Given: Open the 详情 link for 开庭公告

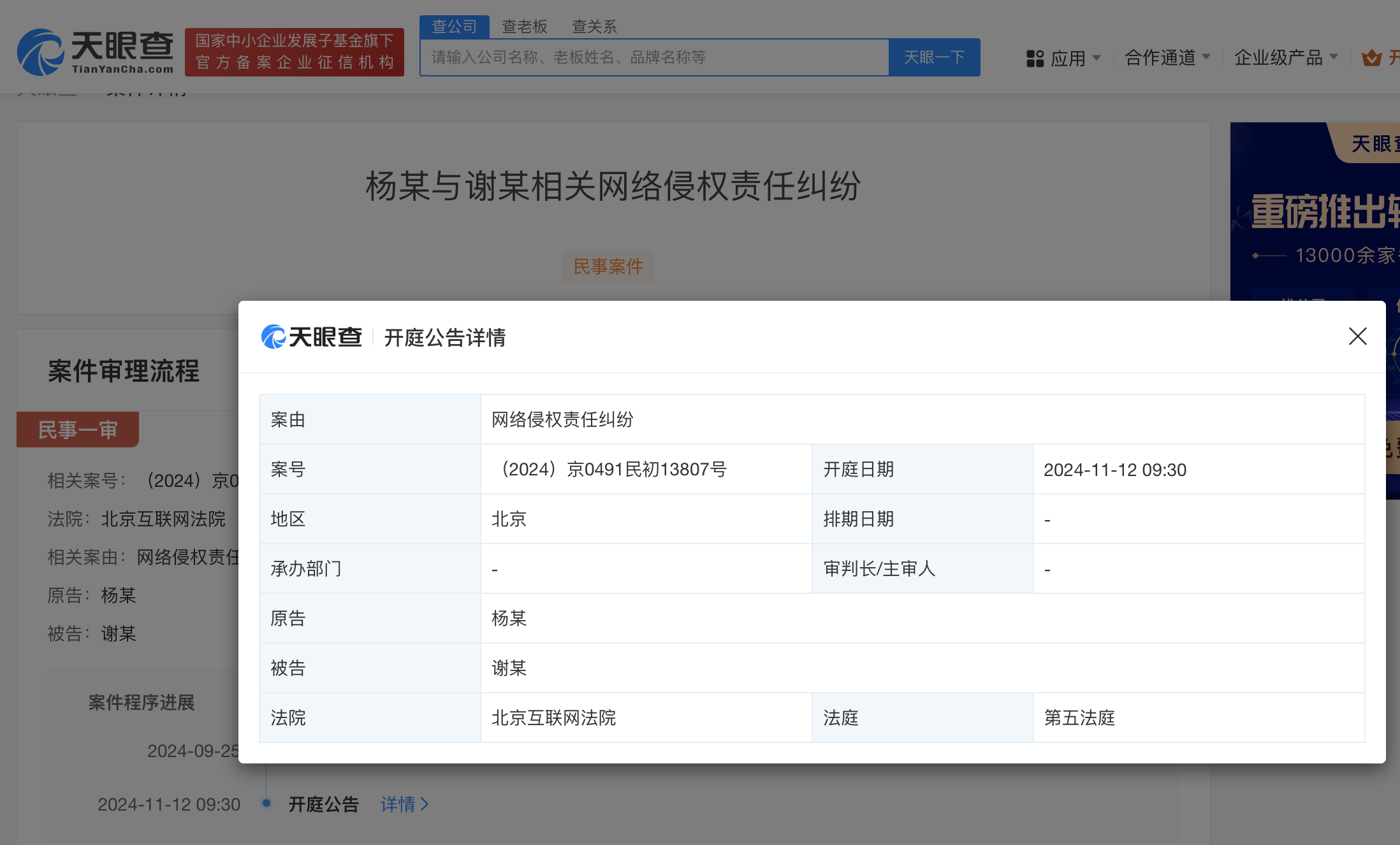Looking at the screenshot, I should click(x=397, y=804).
